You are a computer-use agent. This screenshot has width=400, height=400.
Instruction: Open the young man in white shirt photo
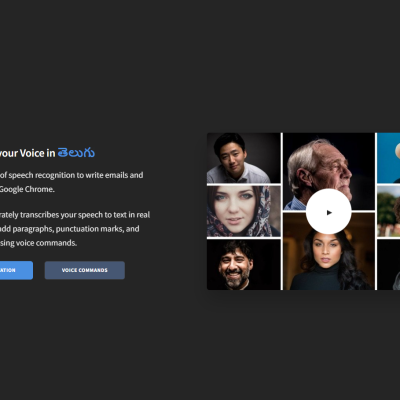pyautogui.click(x=244, y=158)
